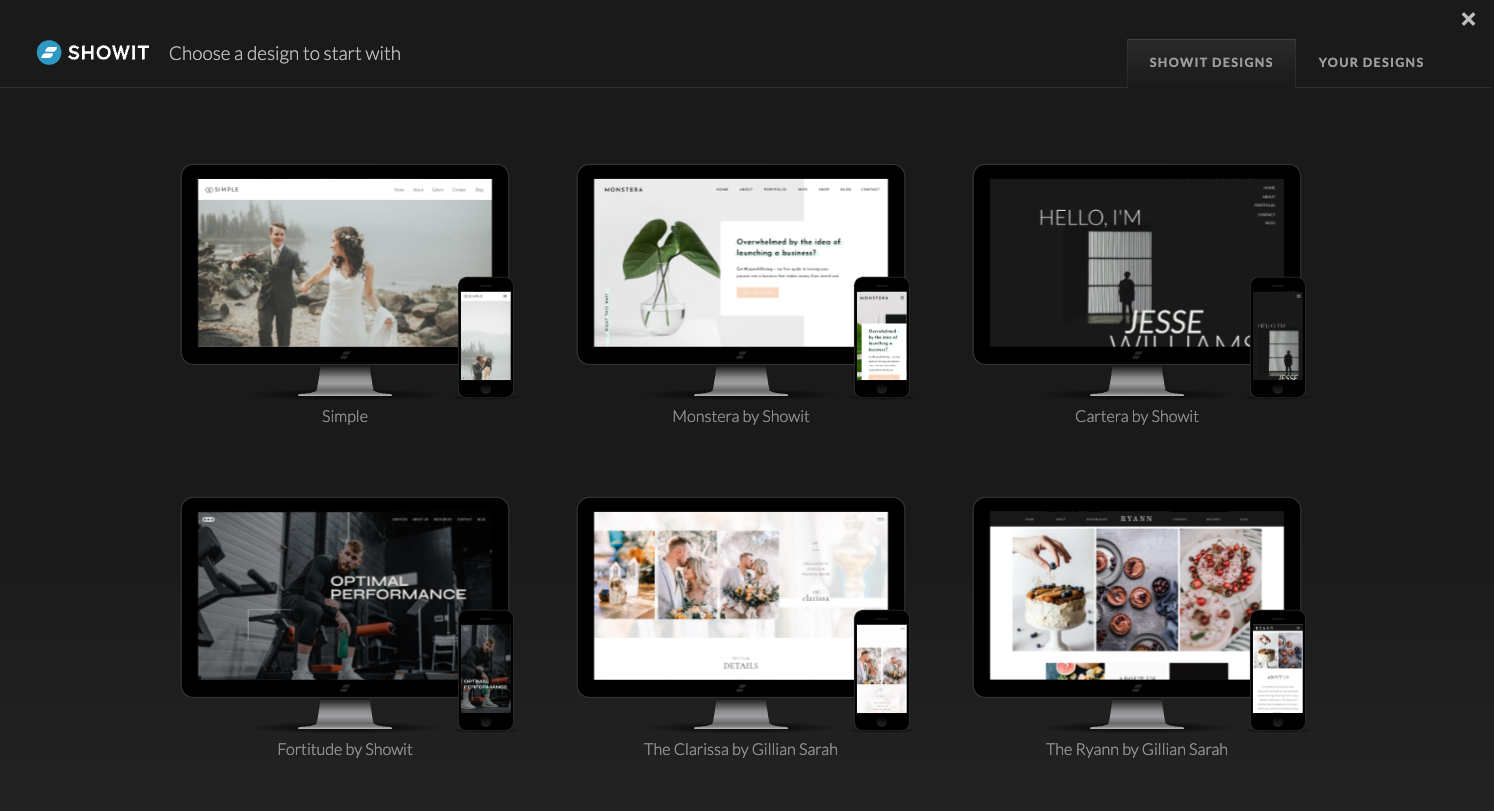Click the Cartera by Showit name label
Viewport: 1494px width, 811px height.
(1137, 416)
